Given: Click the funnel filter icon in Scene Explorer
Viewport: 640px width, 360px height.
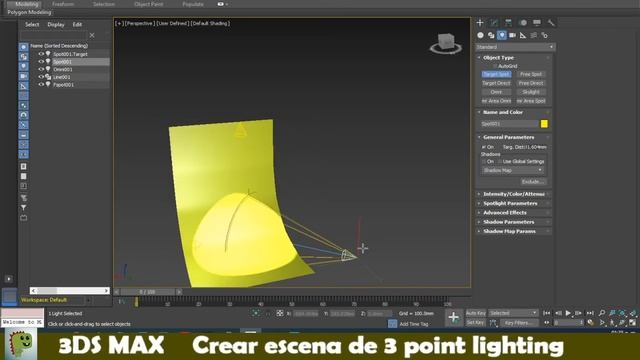Looking at the screenshot, I should pyautogui.click(x=24, y=208).
